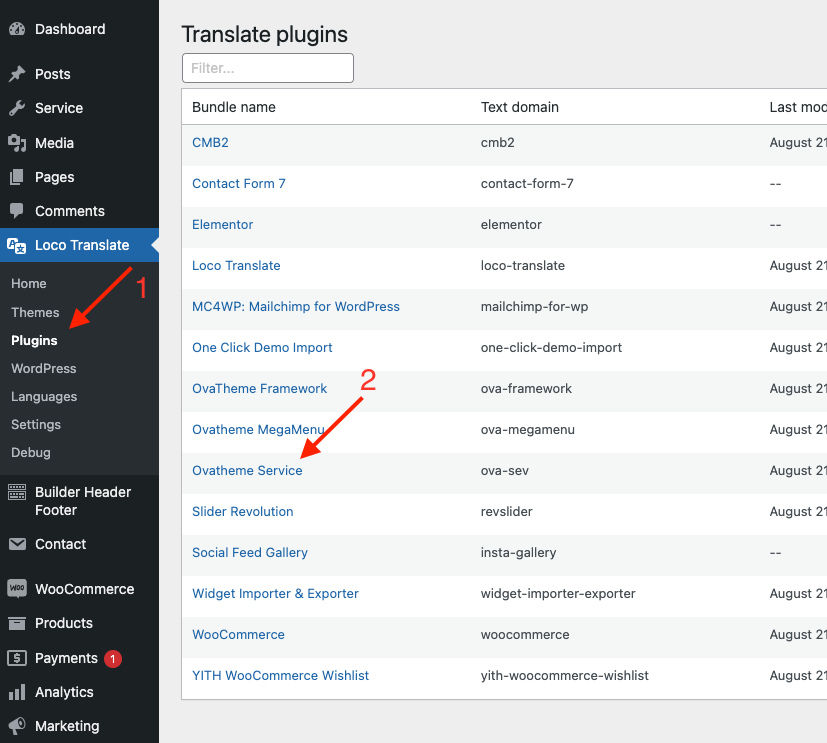Open the Contact menu label
Image resolution: width=827 pixels, height=743 pixels.
point(61,544)
